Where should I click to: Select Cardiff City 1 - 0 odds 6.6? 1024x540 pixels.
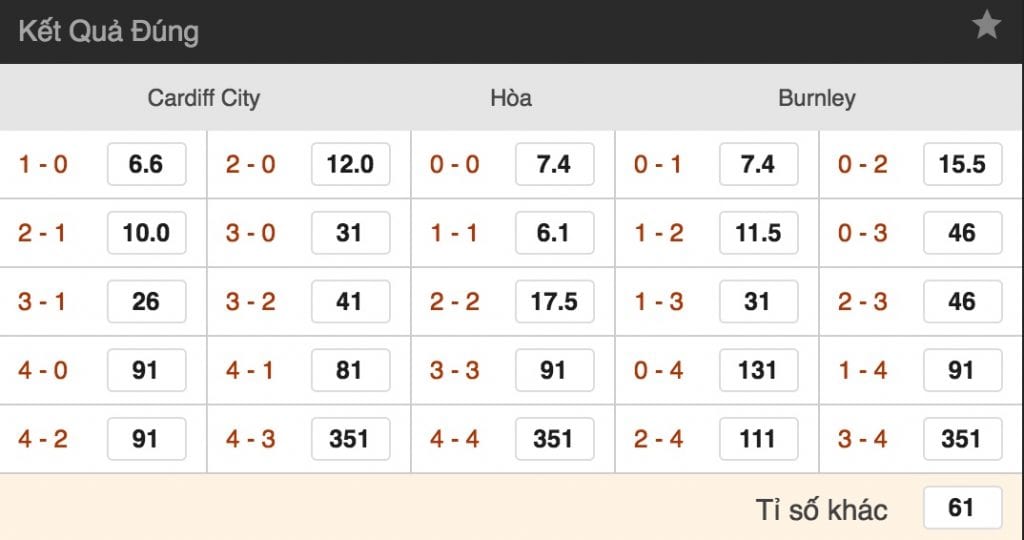tap(146, 164)
